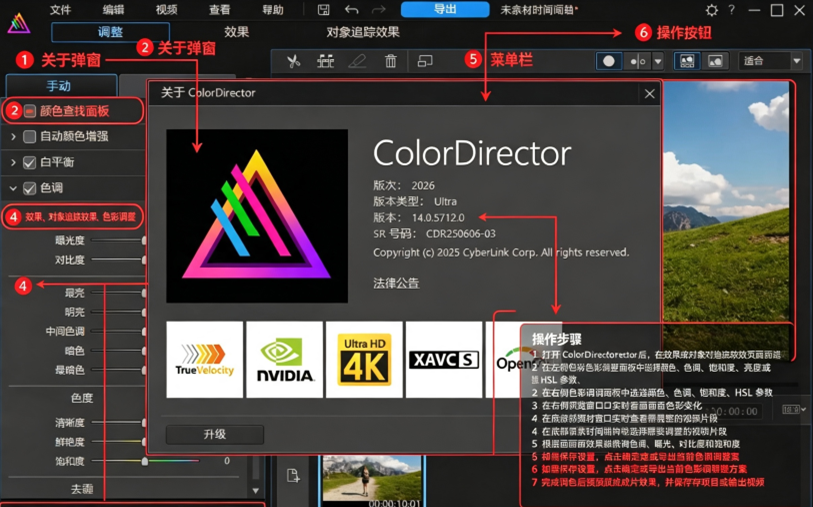The height and width of the screenshot is (507, 813).
Task: Click the 暗色 slider
Action: click(x=118, y=351)
